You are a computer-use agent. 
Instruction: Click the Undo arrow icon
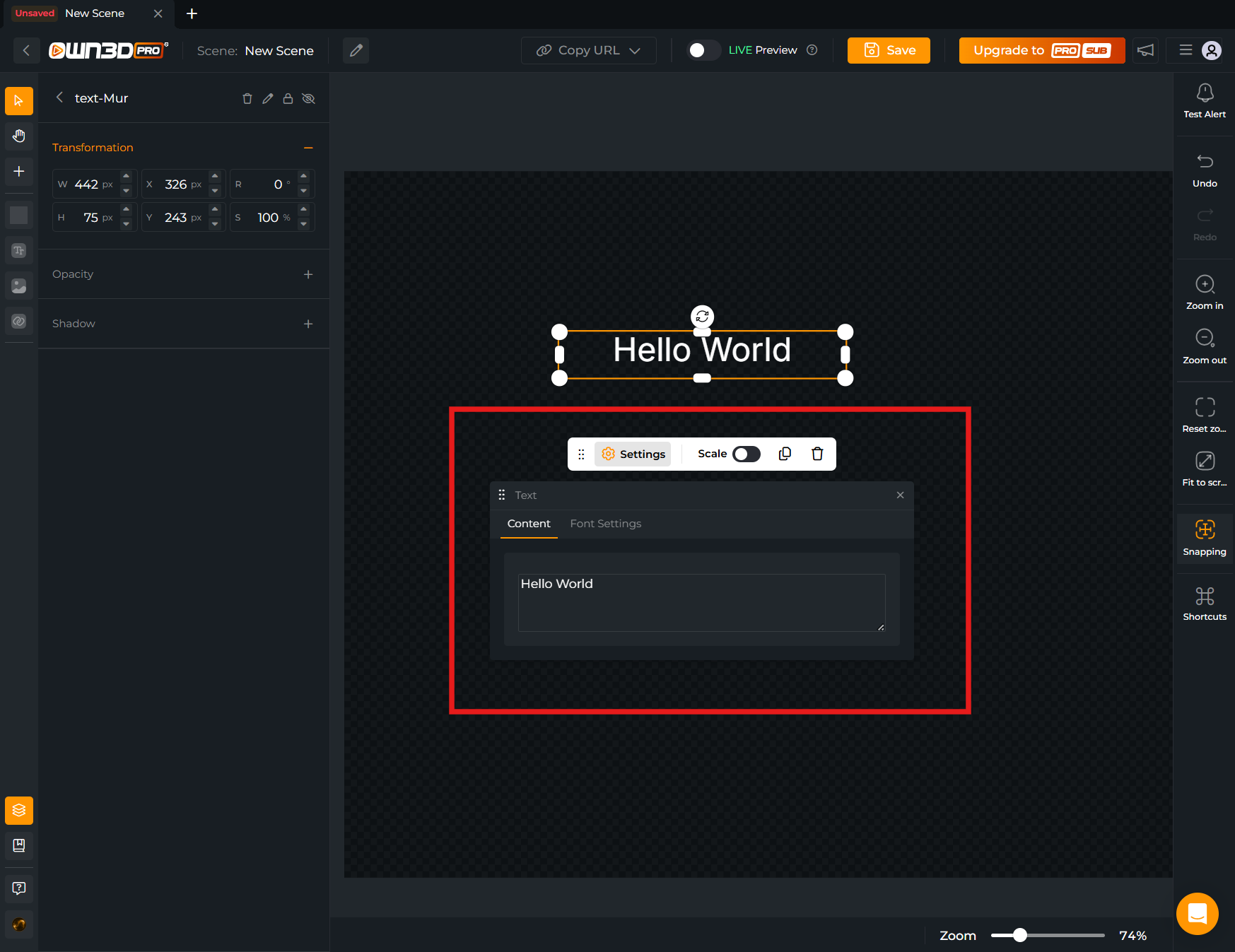pyautogui.click(x=1205, y=162)
